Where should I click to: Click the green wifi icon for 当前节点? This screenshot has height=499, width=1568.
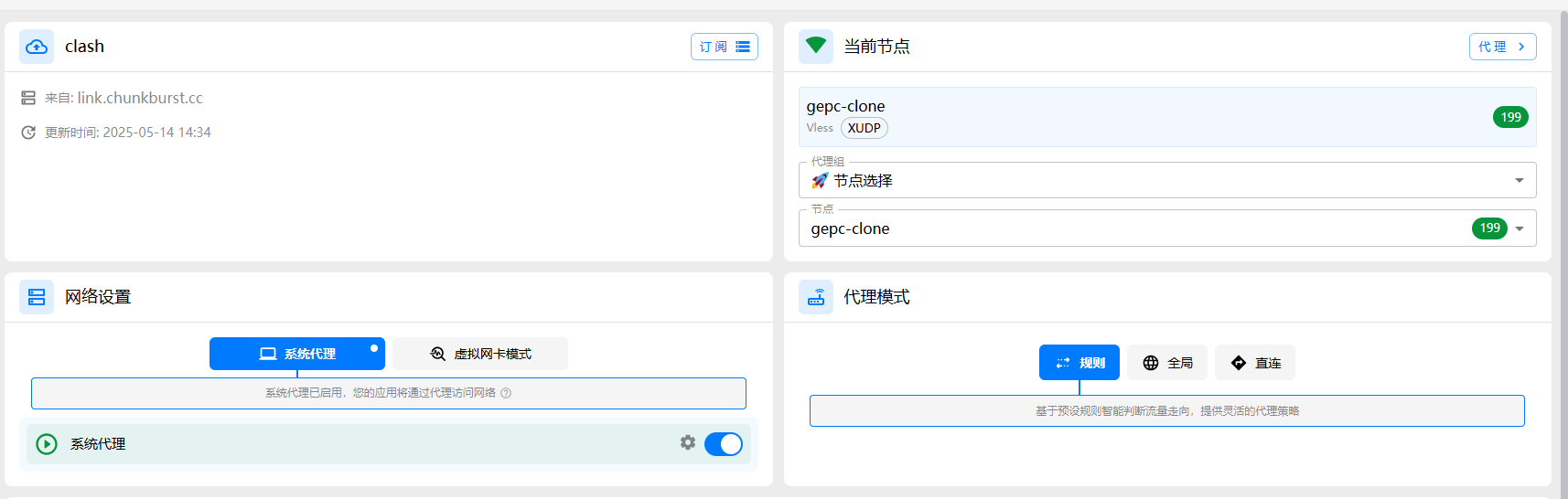click(x=816, y=46)
